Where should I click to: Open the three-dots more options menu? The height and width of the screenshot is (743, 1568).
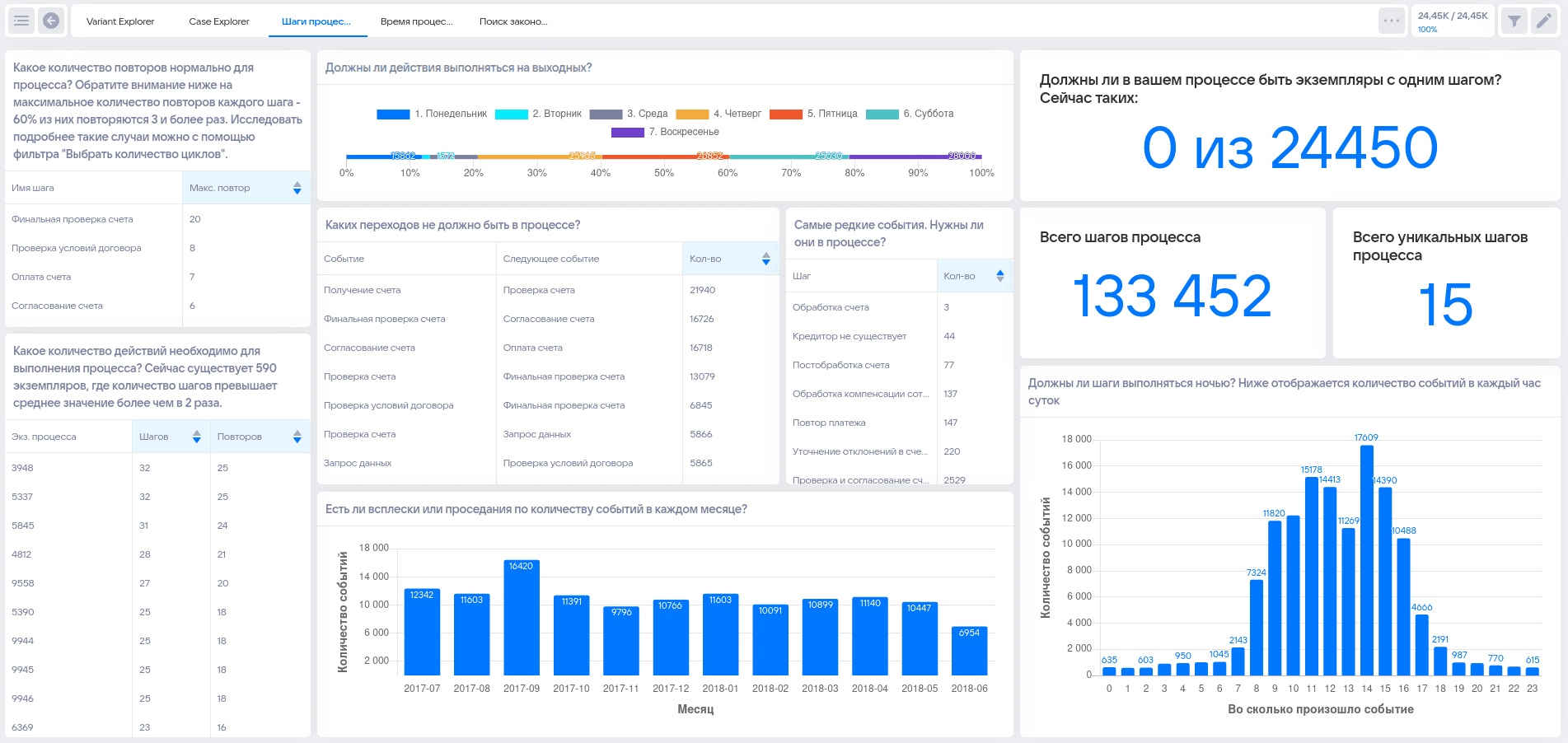point(1392,21)
